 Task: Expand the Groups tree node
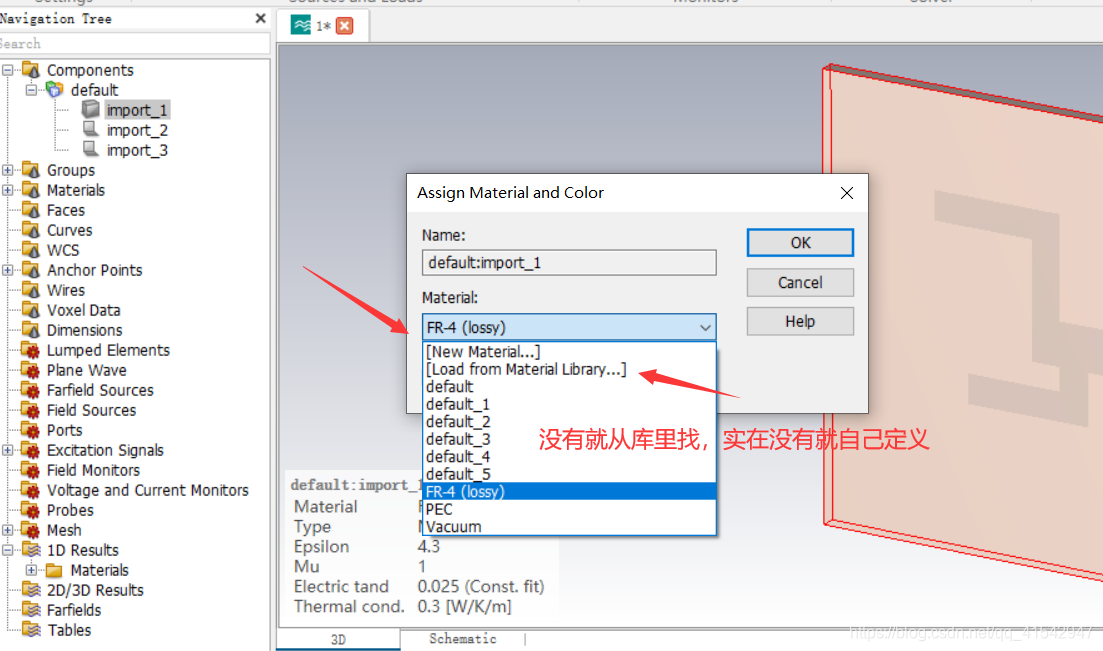[8, 170]
